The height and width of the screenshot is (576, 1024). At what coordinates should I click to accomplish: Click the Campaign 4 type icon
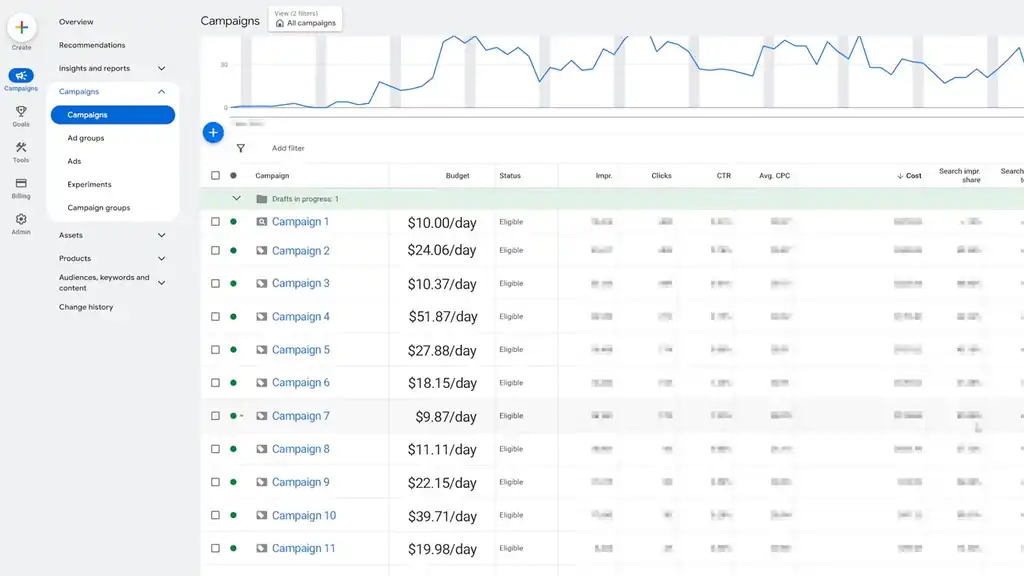coord(261,316)
